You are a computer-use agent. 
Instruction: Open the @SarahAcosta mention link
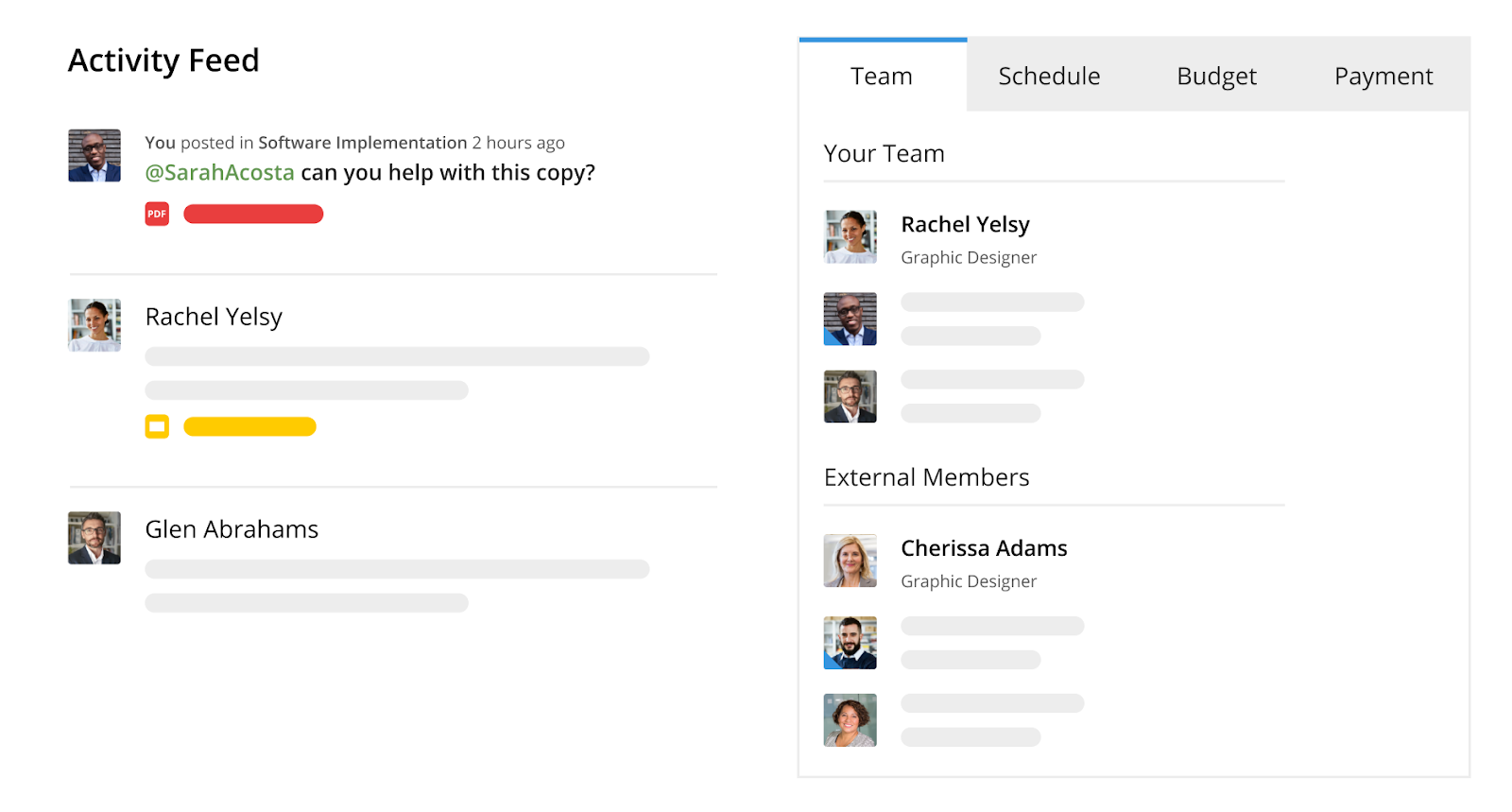coord(220,173)
